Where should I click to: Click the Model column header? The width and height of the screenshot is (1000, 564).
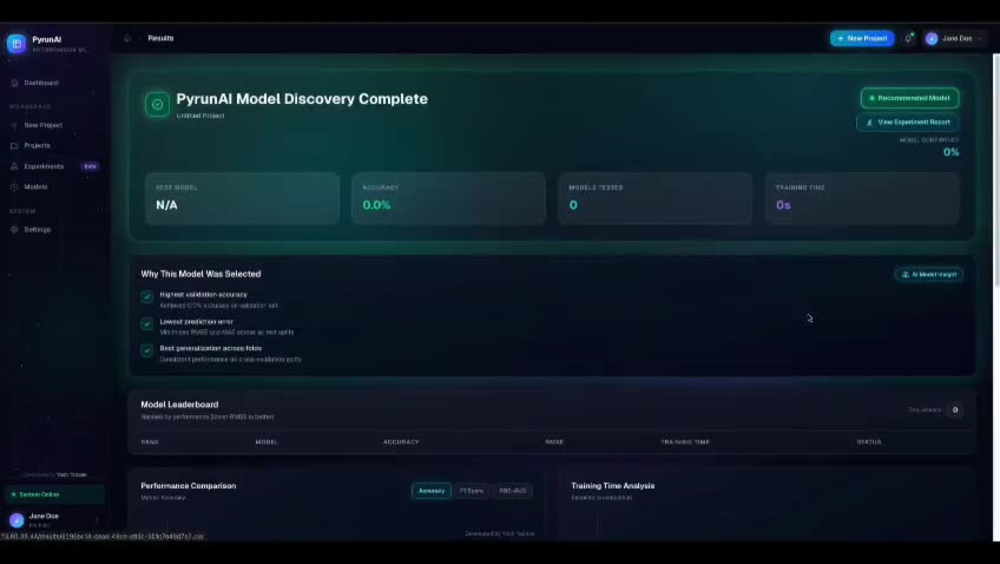coord(267,442)
